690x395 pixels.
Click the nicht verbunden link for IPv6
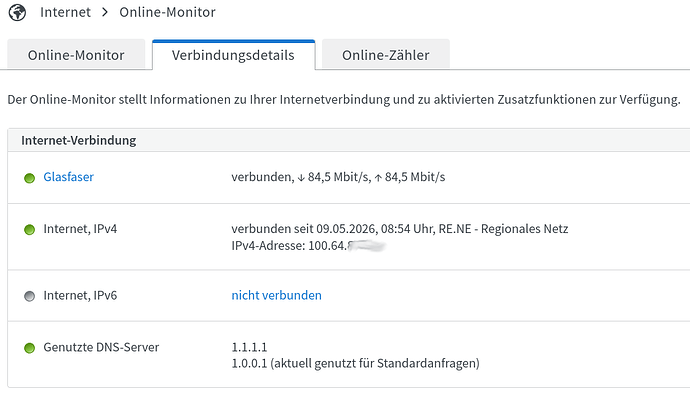(276, 295)
